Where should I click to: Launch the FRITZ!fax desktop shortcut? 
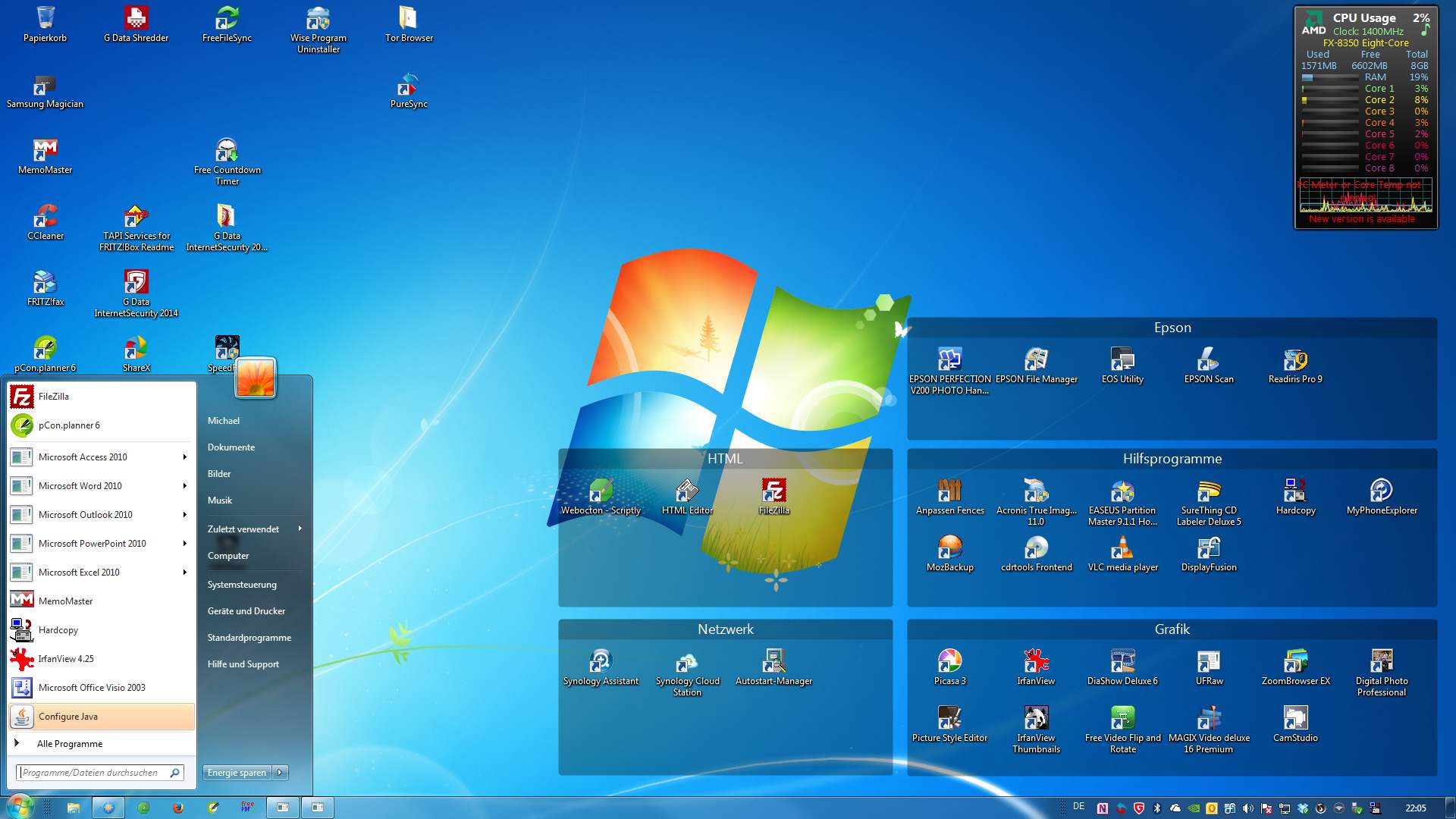tap(45, 288)
